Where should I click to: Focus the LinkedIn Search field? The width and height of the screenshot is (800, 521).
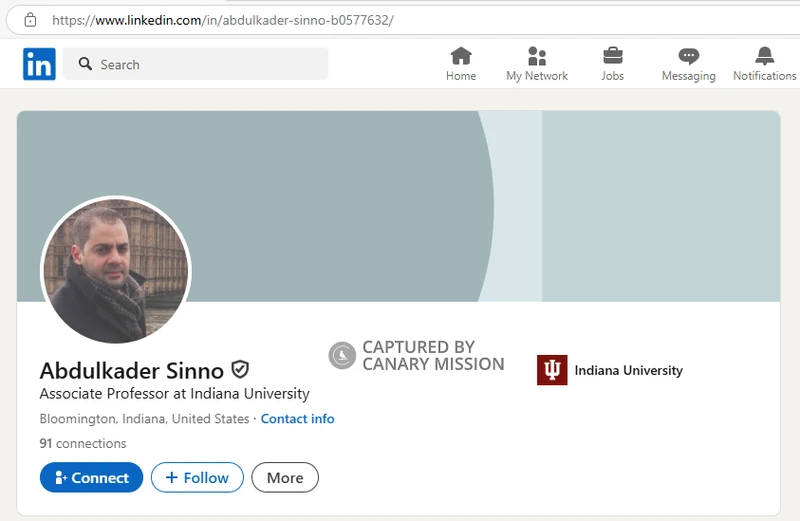pyautogui.click(x=195, y=64)
